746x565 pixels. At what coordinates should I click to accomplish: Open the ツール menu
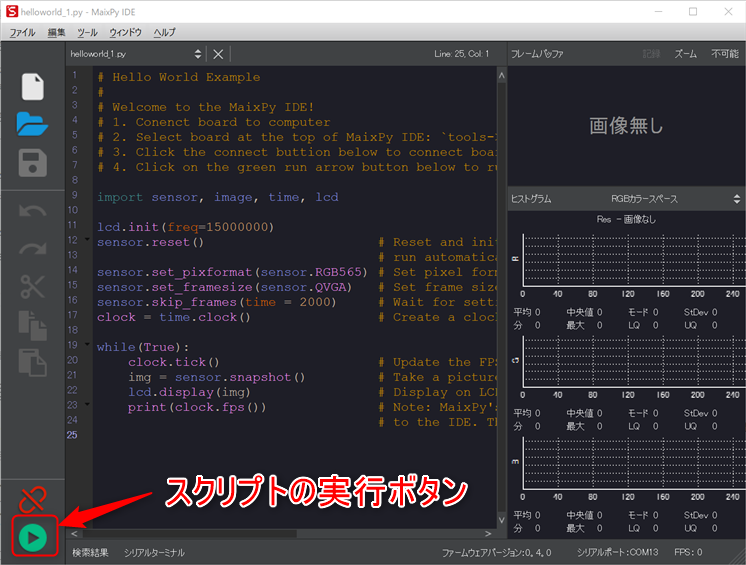pyautogui.click(x=88, y=32)
